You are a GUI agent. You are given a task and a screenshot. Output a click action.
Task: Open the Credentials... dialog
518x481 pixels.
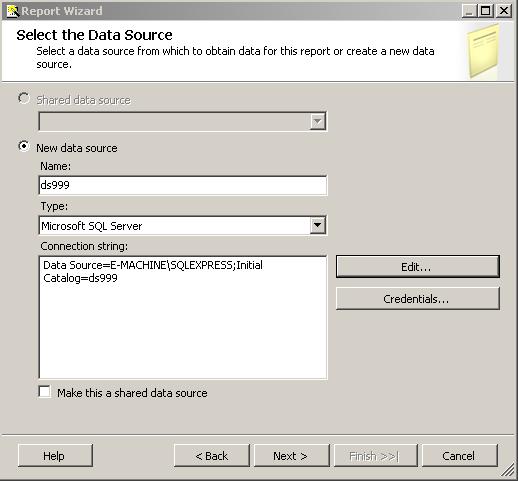coord(418,299)
